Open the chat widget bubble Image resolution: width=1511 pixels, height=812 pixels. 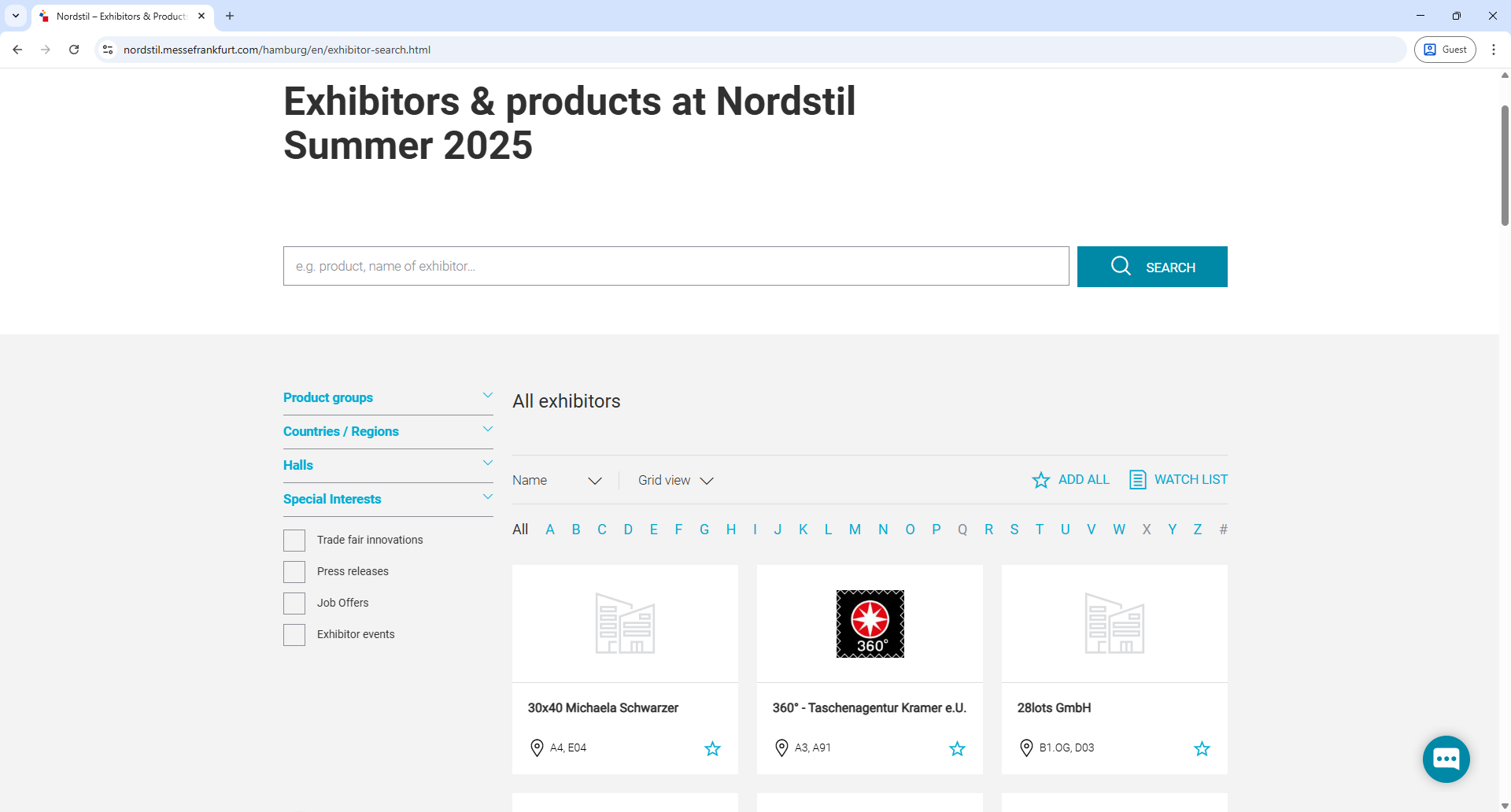click(1446, 758)
